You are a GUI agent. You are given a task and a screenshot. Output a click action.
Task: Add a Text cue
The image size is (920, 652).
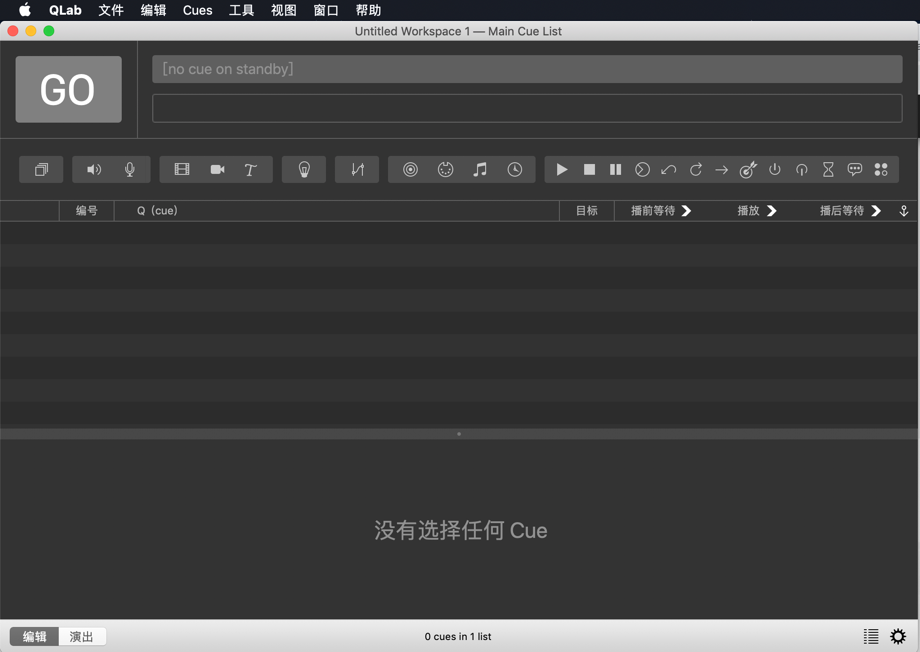[252, 169]
